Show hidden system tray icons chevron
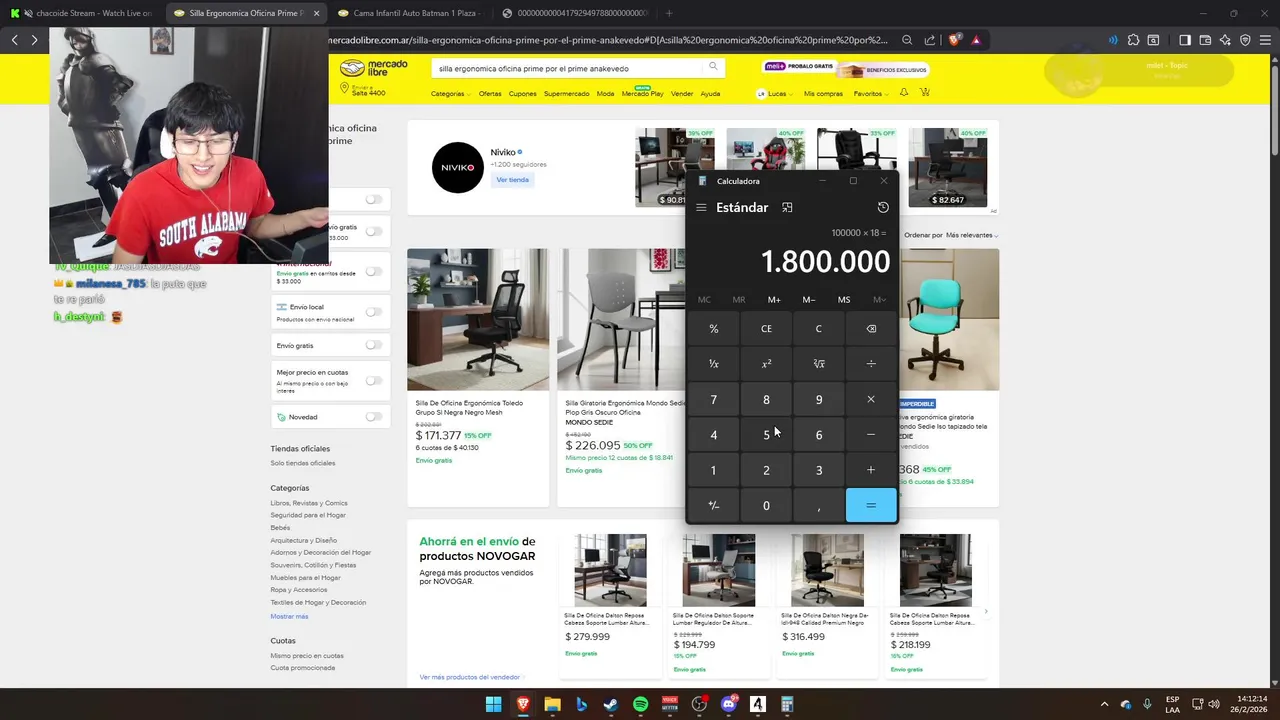 (1104, 705)
